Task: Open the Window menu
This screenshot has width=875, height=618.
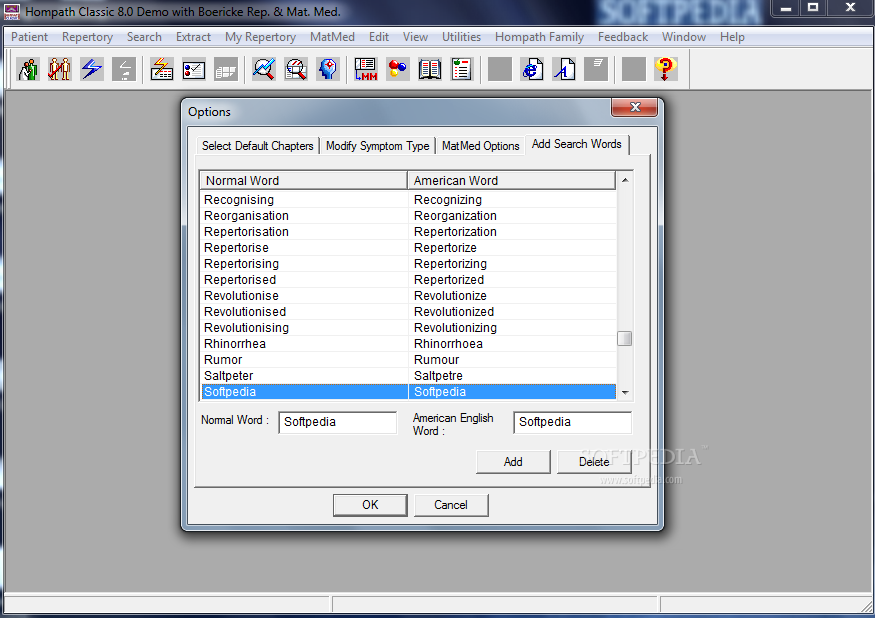Action: pos(684,37)
